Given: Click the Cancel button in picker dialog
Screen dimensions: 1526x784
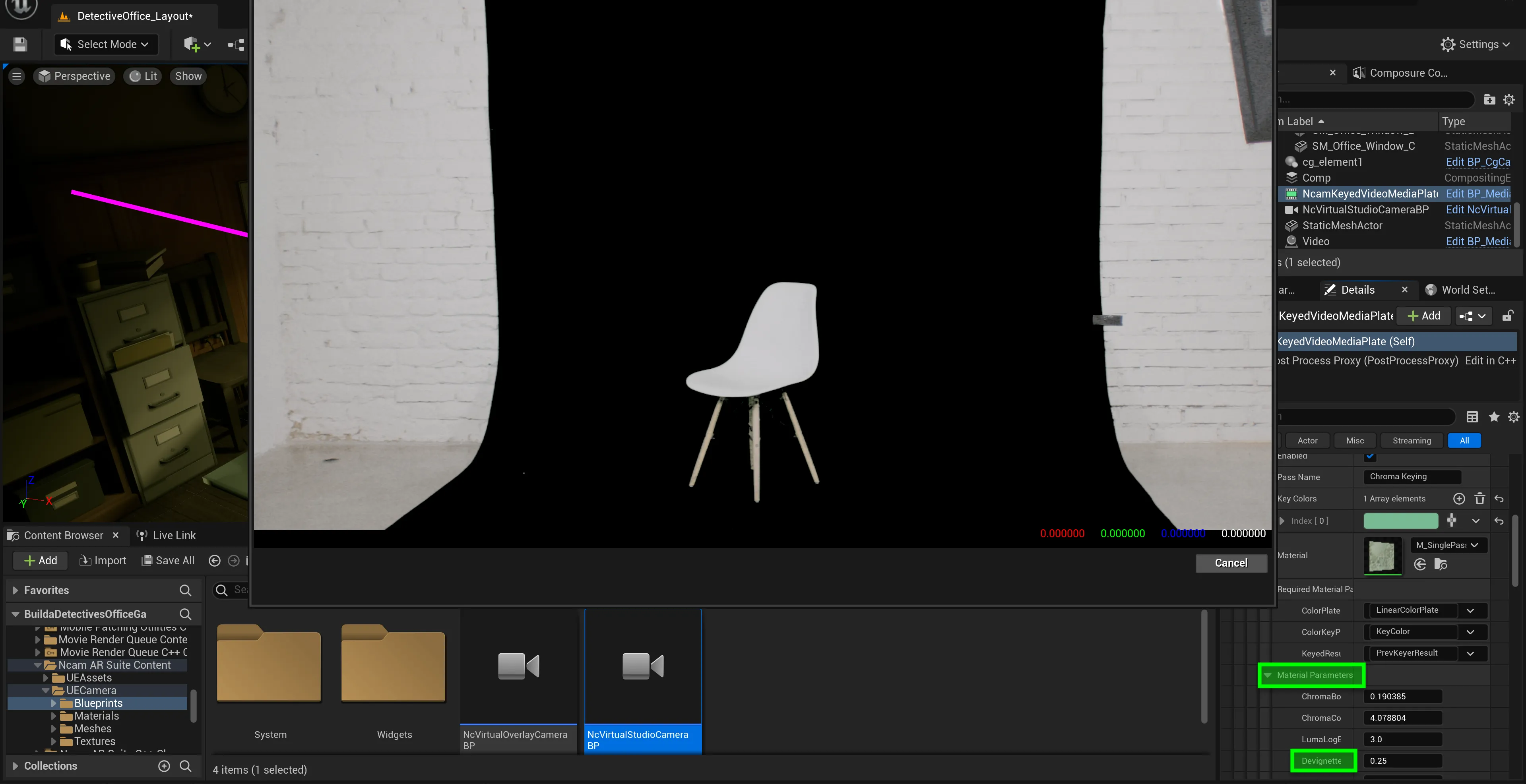Looking at the screenshot, I should click(1231, 563).
